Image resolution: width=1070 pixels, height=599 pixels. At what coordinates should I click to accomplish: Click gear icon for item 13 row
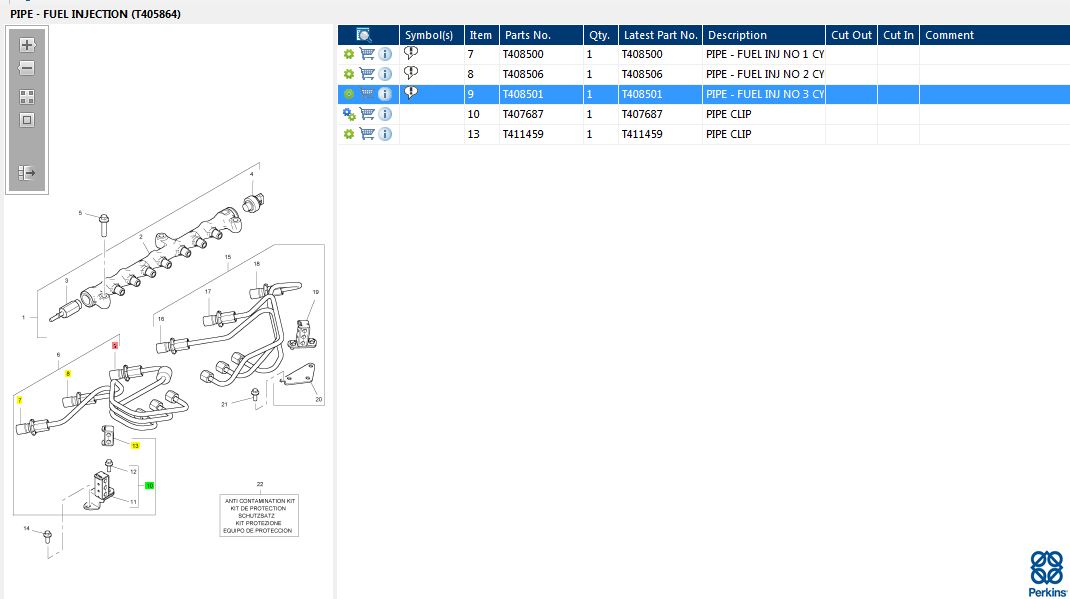(349, 134)
